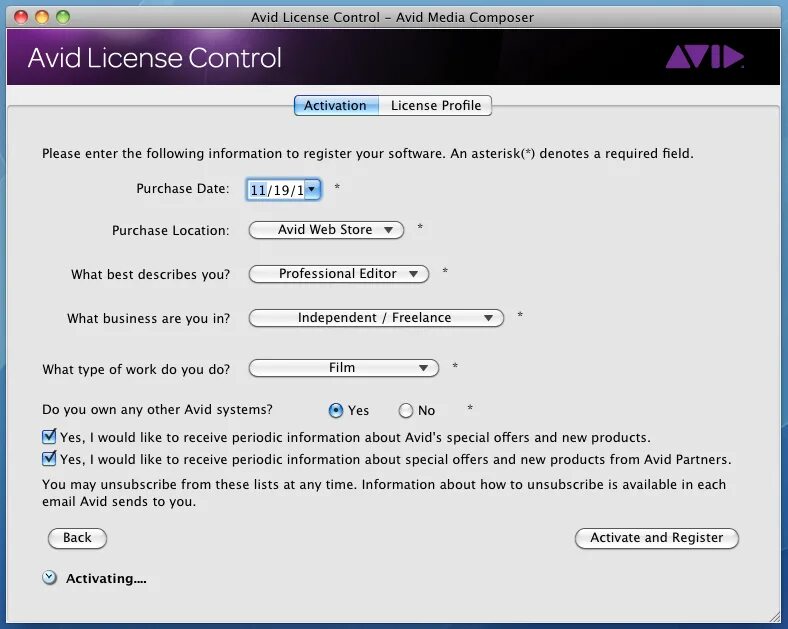Open the Purchase Date picker arrow
Image resolution: width=788 pixels, height=629 pixels.
coord(312,189)
